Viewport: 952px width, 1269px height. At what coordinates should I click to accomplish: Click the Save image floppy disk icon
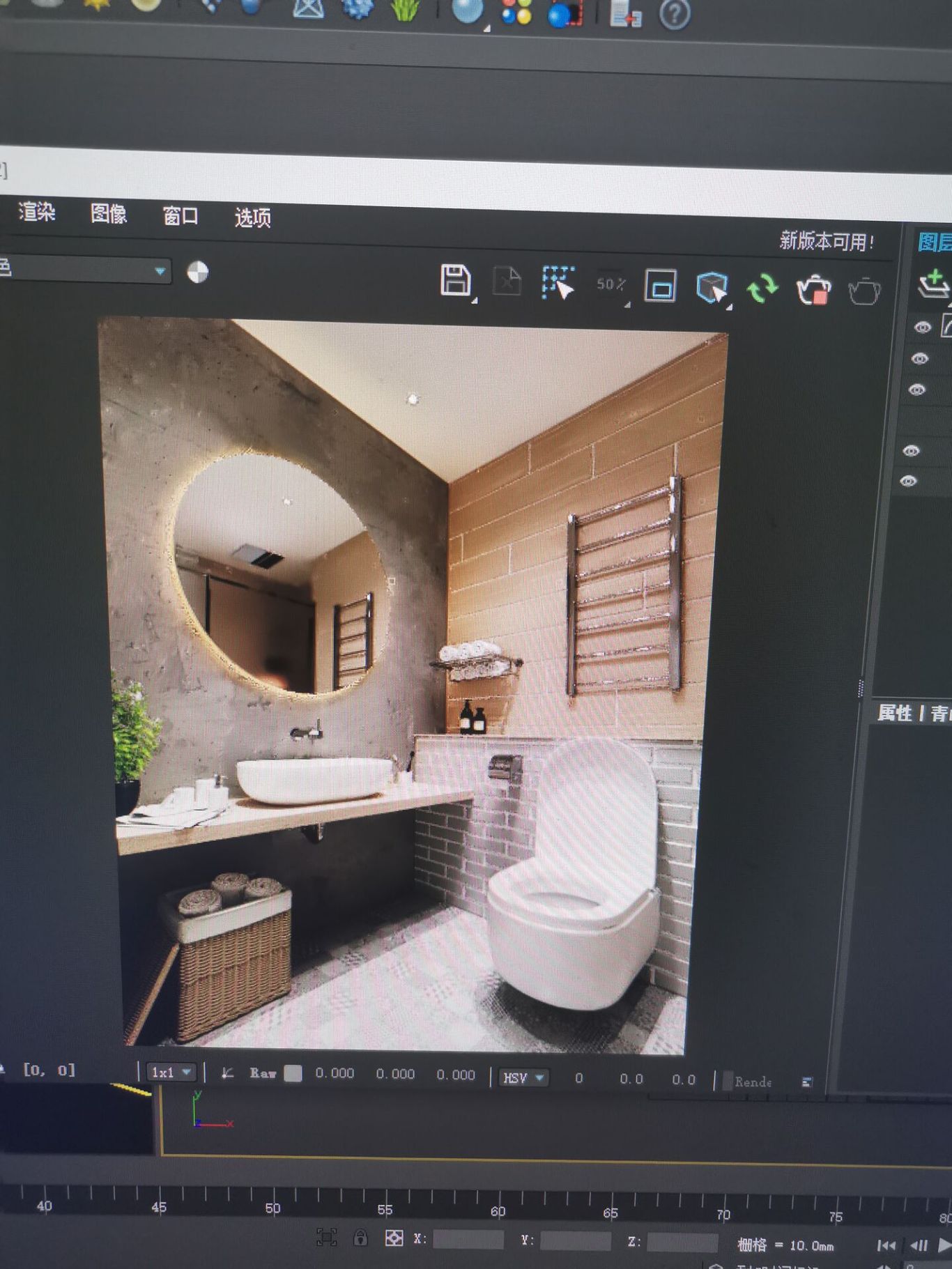point(456,280)
